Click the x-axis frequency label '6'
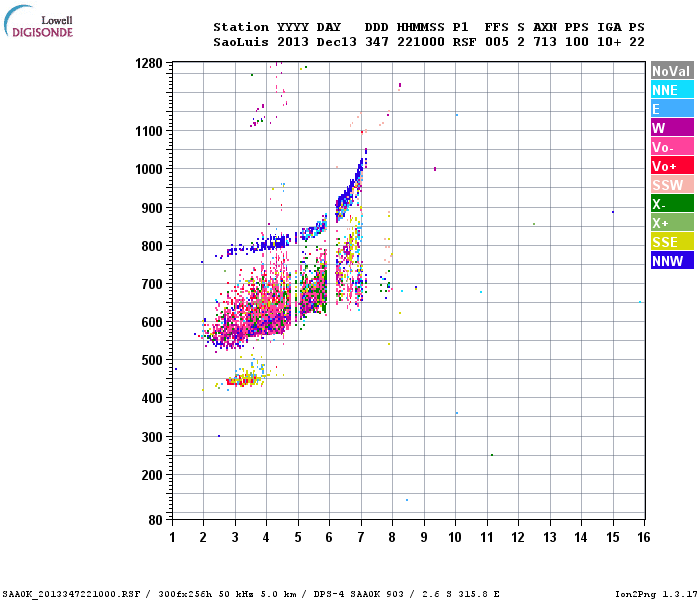The height and width of the screenshot is (600, 700). tap(329, 537)
